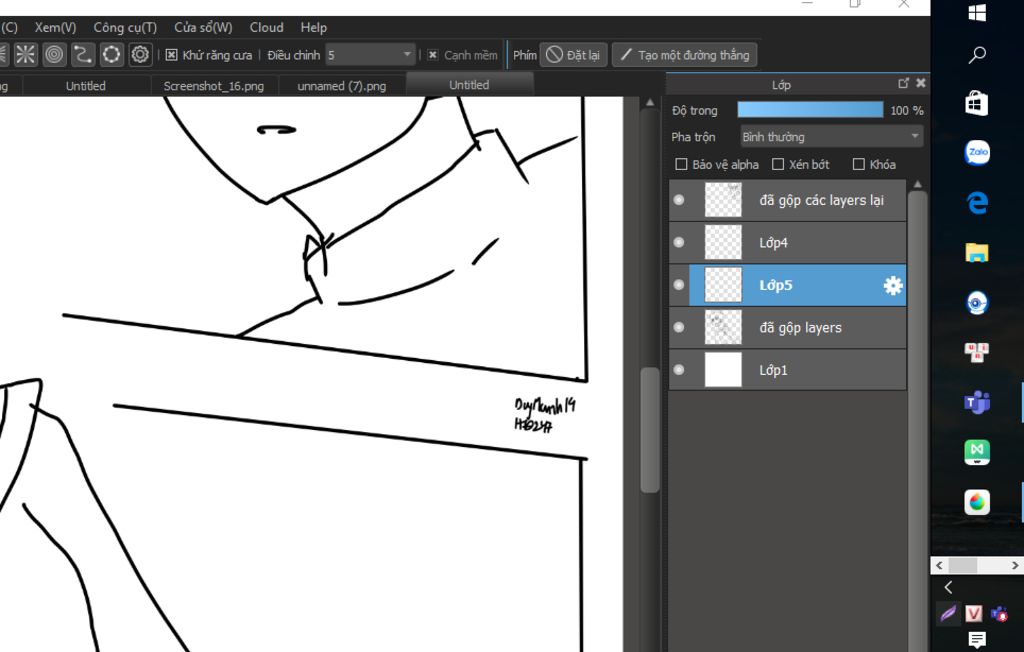Open the Cloud menu
This screenshot has height=652, width=1024.
(266, 27)
